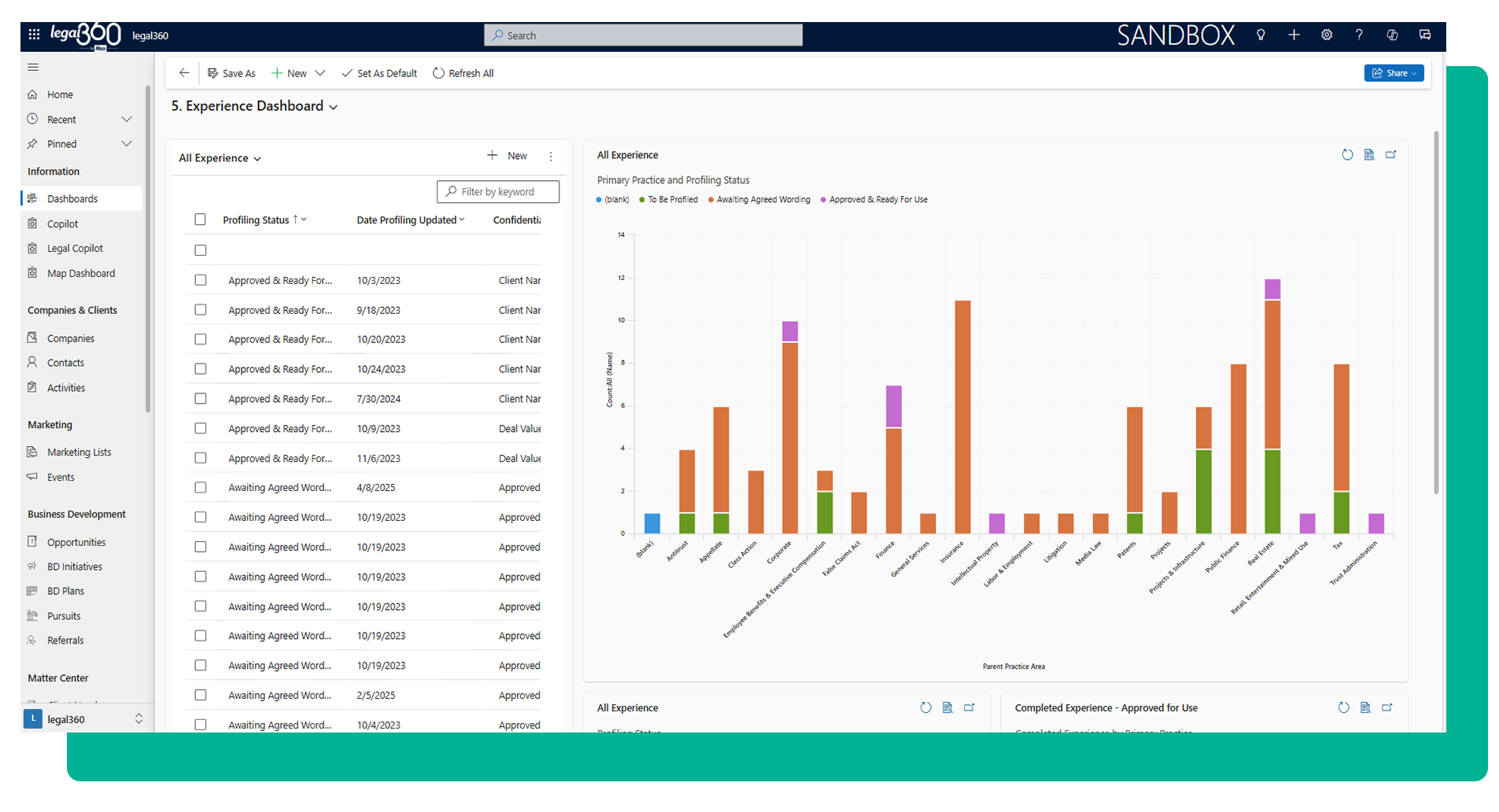Click the lightbulb icon in header
The image size is (1499, 812).
tap(1261, 35)
